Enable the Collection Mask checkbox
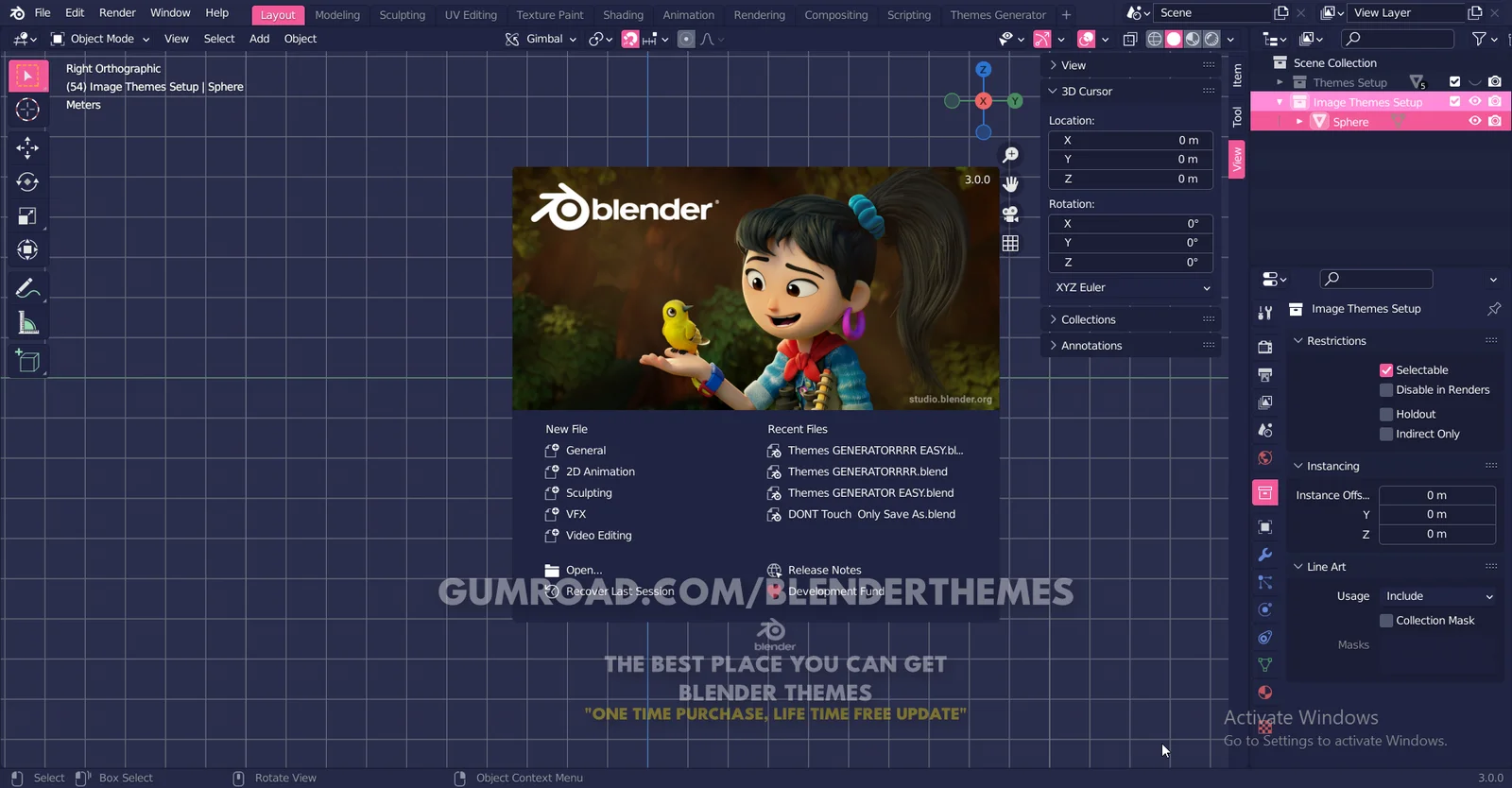This screenshot has height=788, width=1512. (x=1386, y=621)
